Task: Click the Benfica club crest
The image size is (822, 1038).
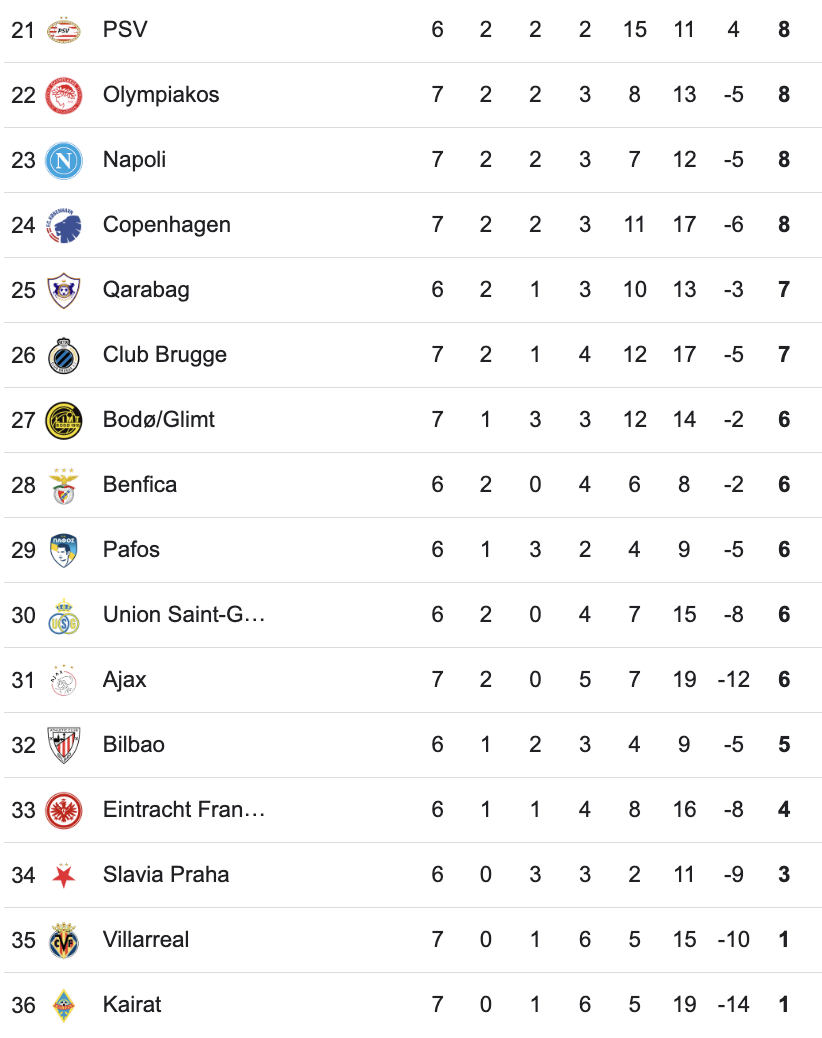Action: coord(64,485)
